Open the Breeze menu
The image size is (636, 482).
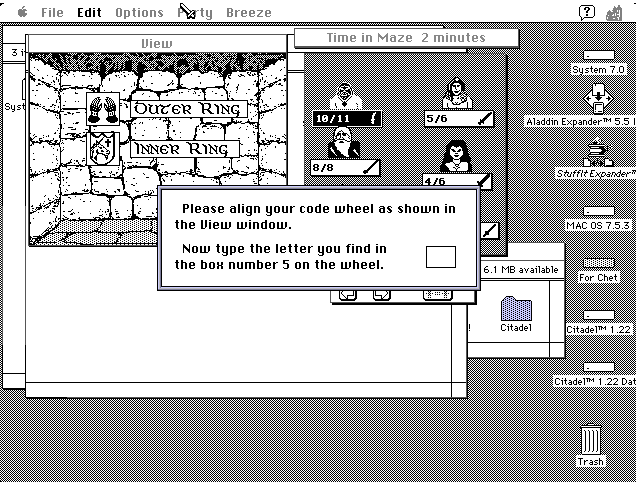(249, 13)
